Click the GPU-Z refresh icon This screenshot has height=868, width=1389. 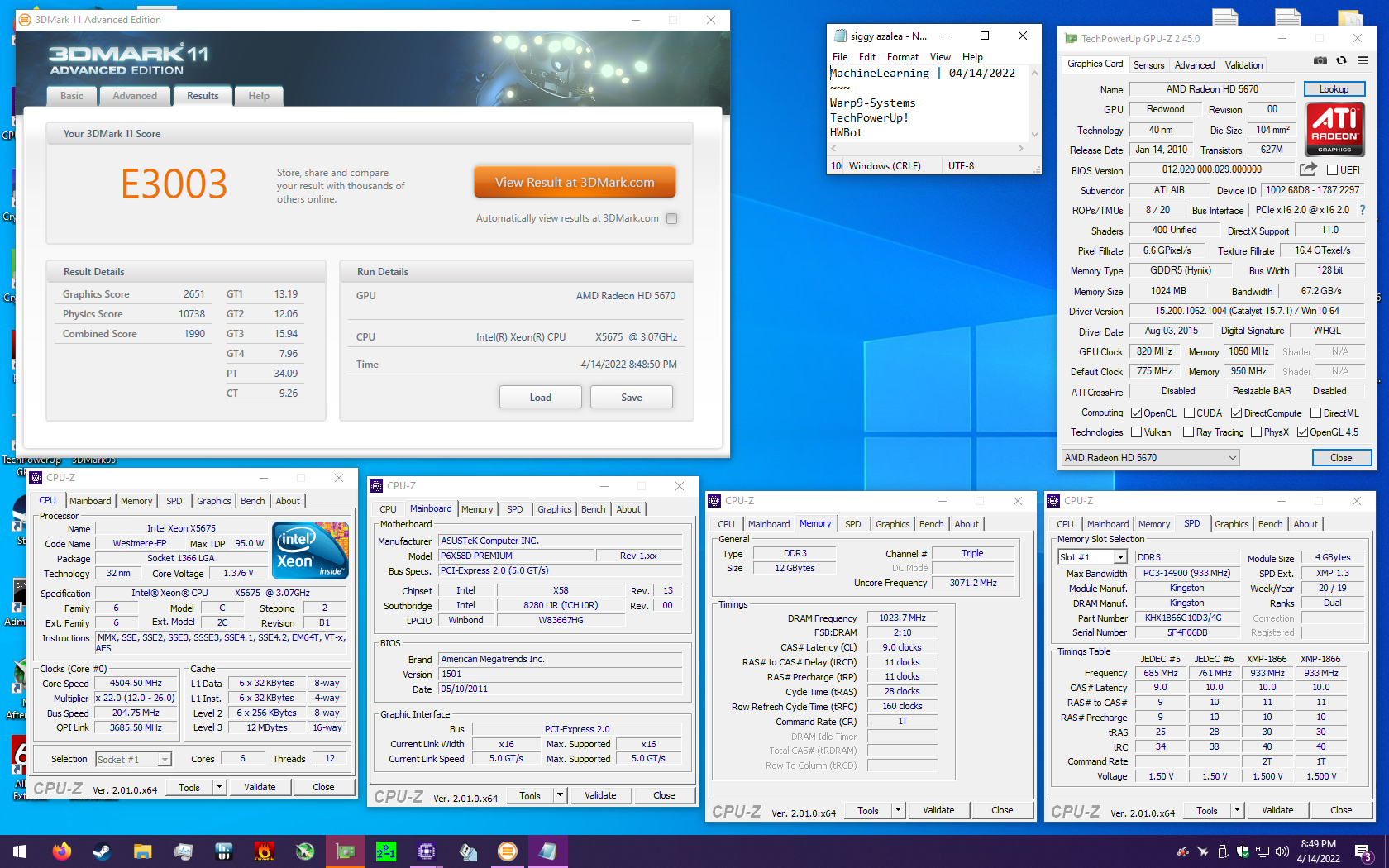point(1341,60)
